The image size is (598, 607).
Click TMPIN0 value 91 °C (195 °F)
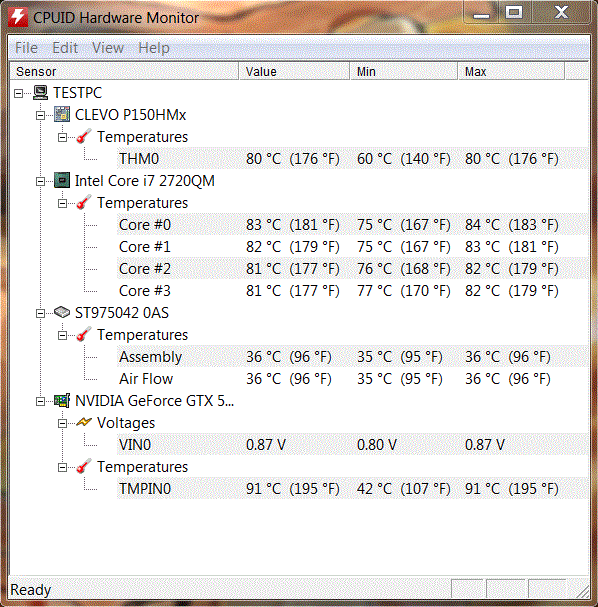pyautogui.click(x=293, y=489)
